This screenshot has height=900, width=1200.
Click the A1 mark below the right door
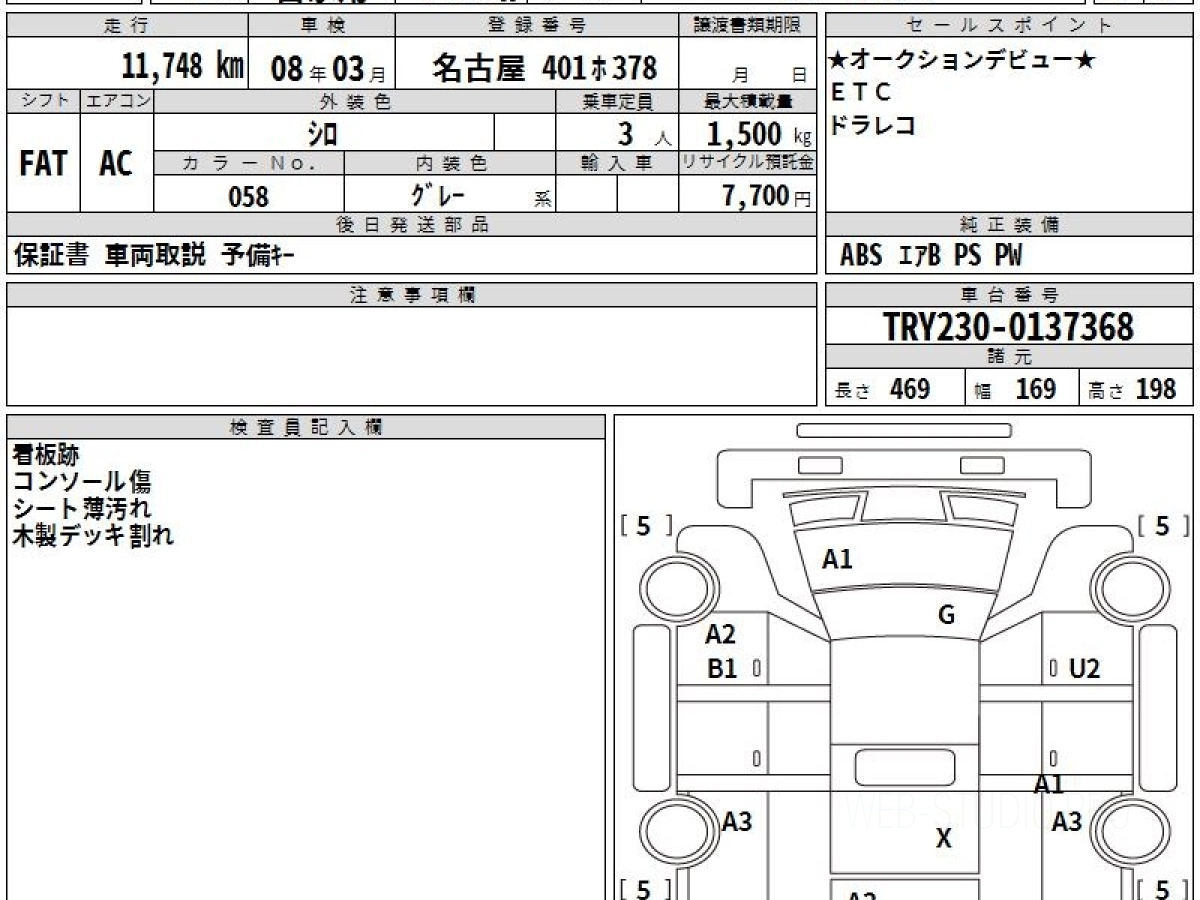[1049, 785]
